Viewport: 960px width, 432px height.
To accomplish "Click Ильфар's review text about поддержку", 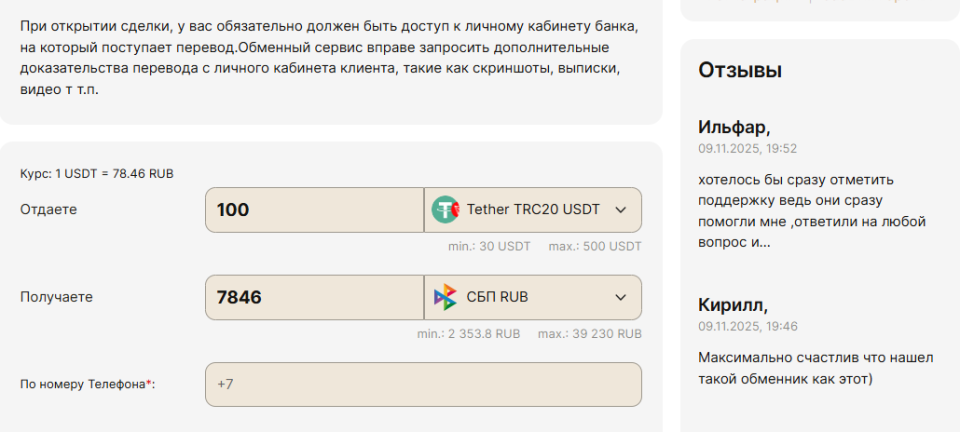I will pos(812,210).
